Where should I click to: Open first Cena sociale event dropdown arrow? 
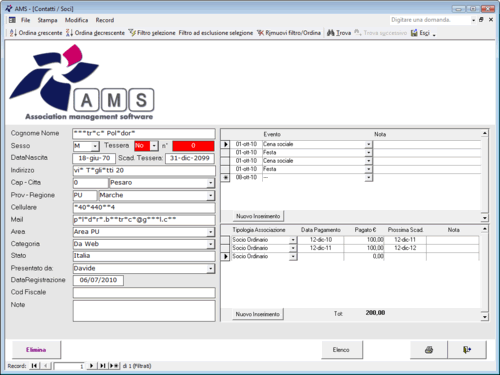[368, 144]
